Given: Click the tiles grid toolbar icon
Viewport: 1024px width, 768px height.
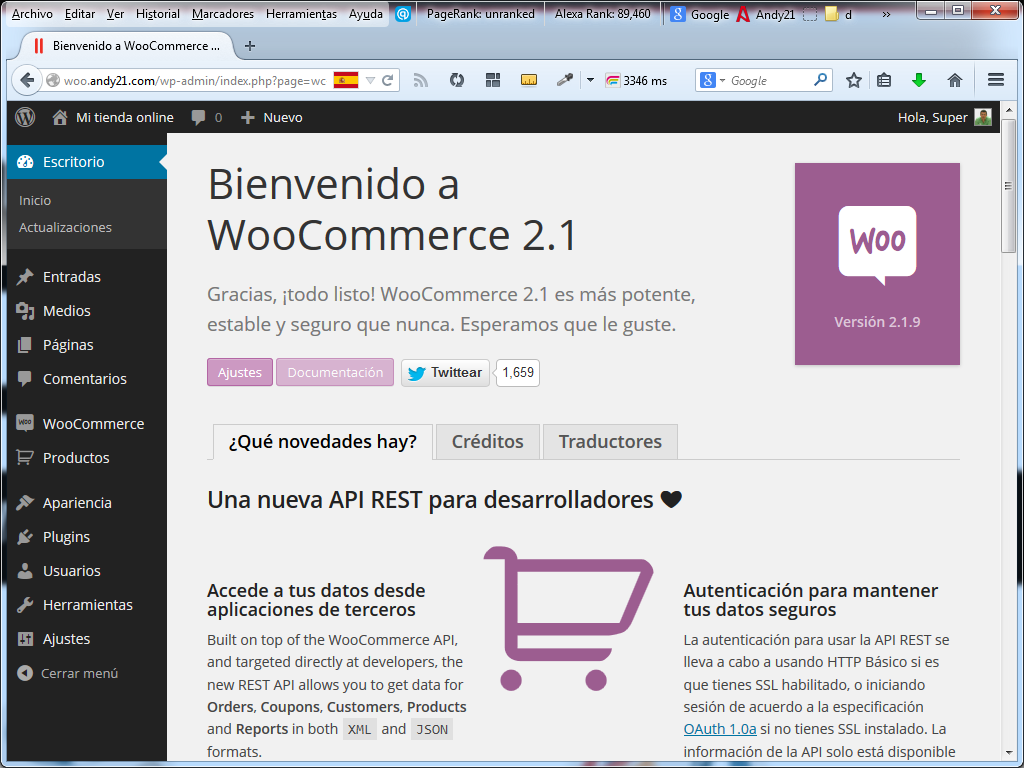Looking at the screenshot, I should [x=493, y=80].
